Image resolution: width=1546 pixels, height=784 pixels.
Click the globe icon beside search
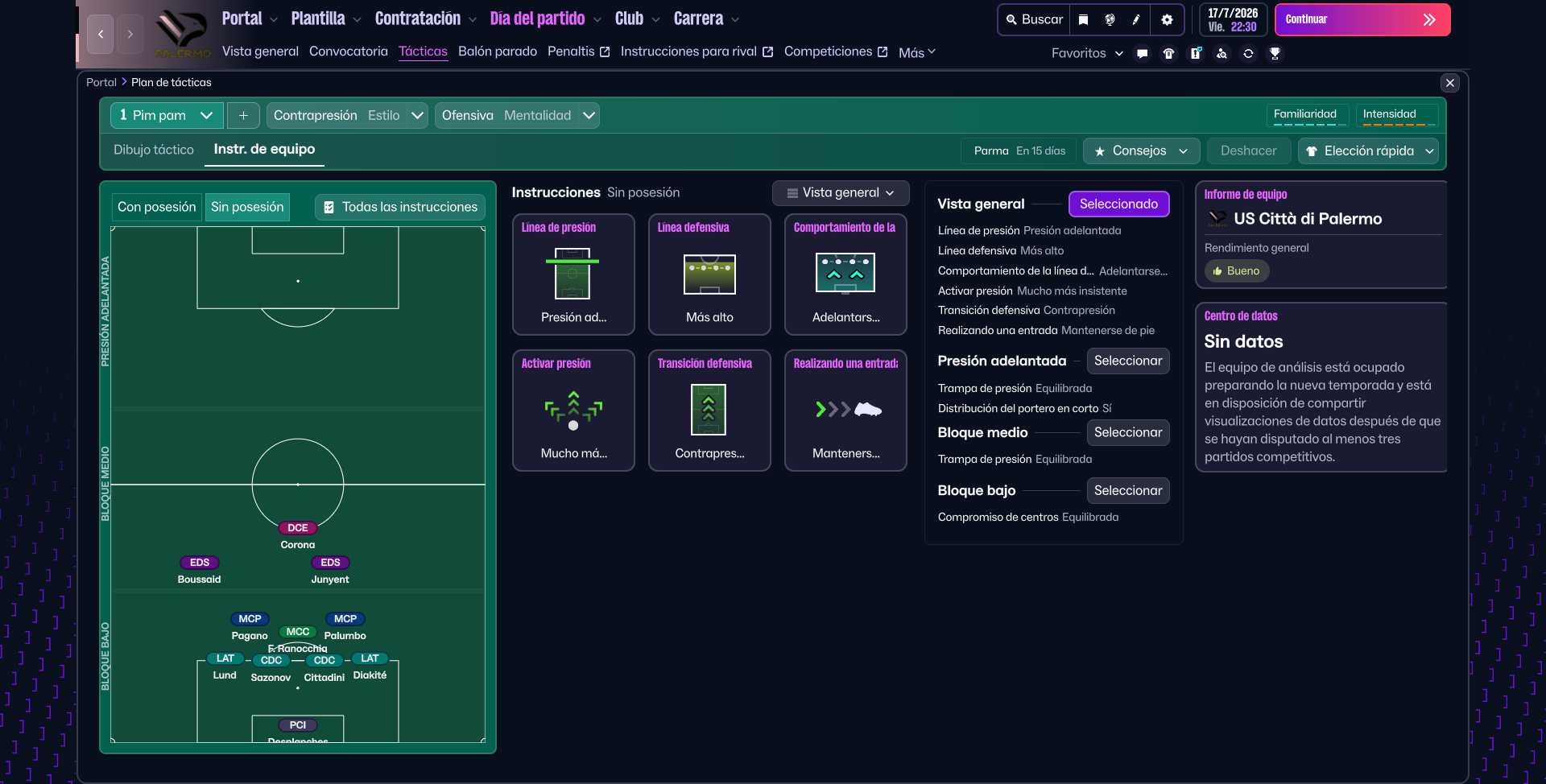(x=1110, y=19)
